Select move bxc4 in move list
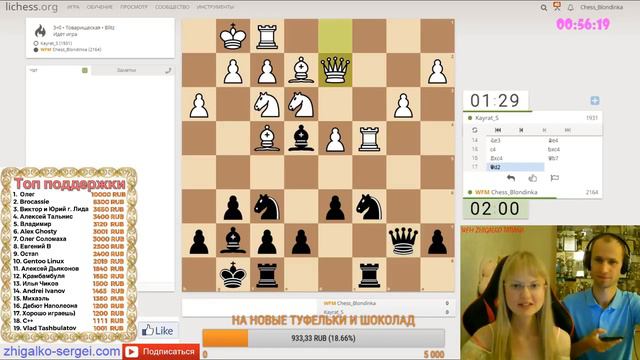This screenshot has height=360, width=640. pyautogui.click(x=573, y=149)
